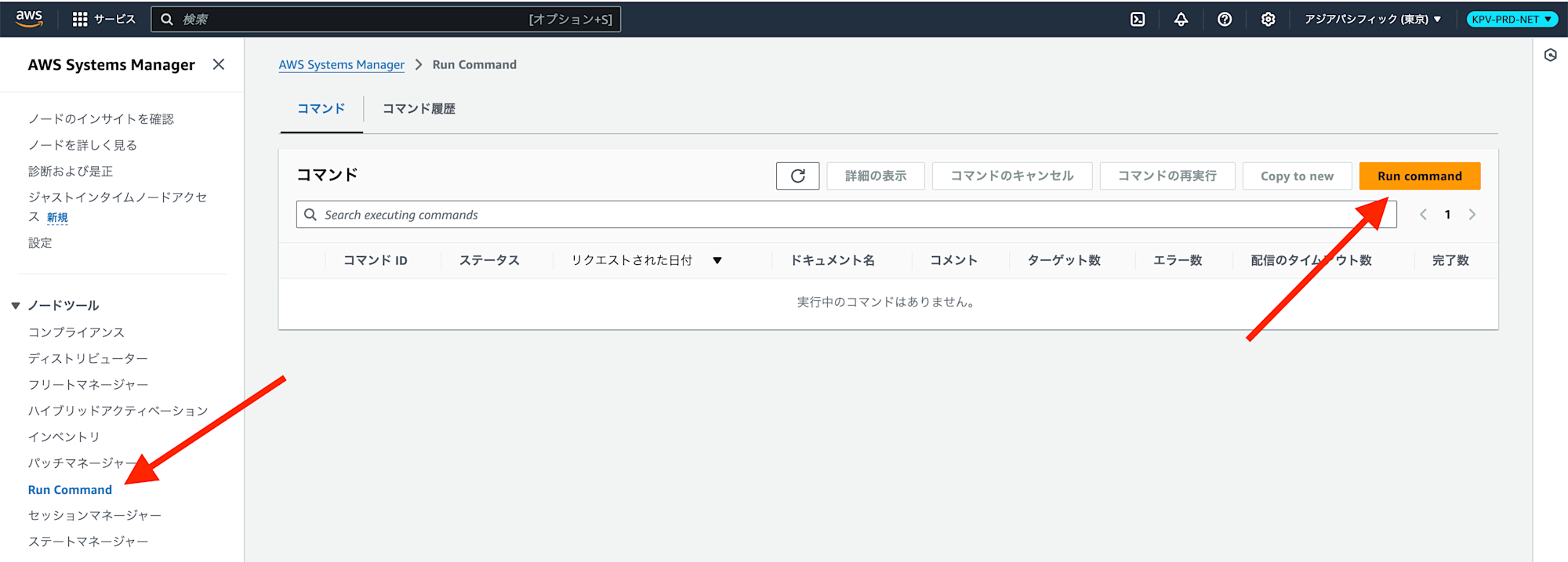The image size is (1568, 562).
Task: Click the ターゲット数 column header
Action: click(1064, 260)
